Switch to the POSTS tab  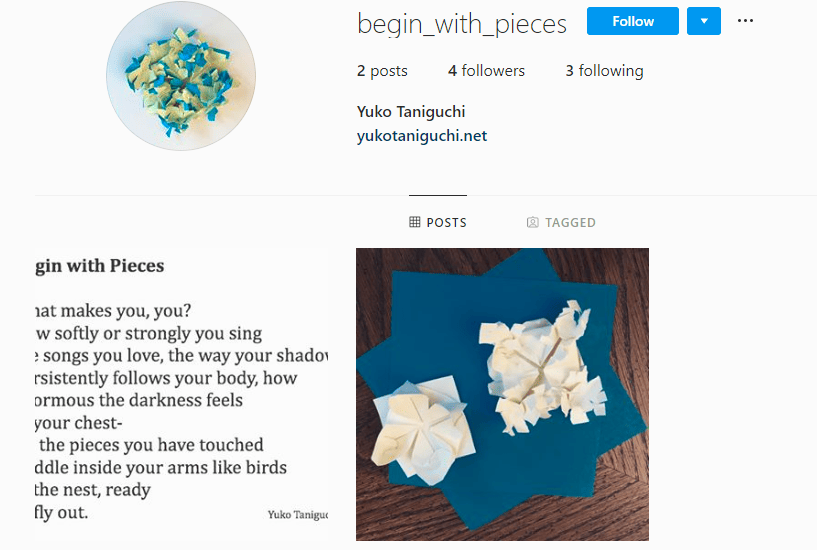(438, 223)
